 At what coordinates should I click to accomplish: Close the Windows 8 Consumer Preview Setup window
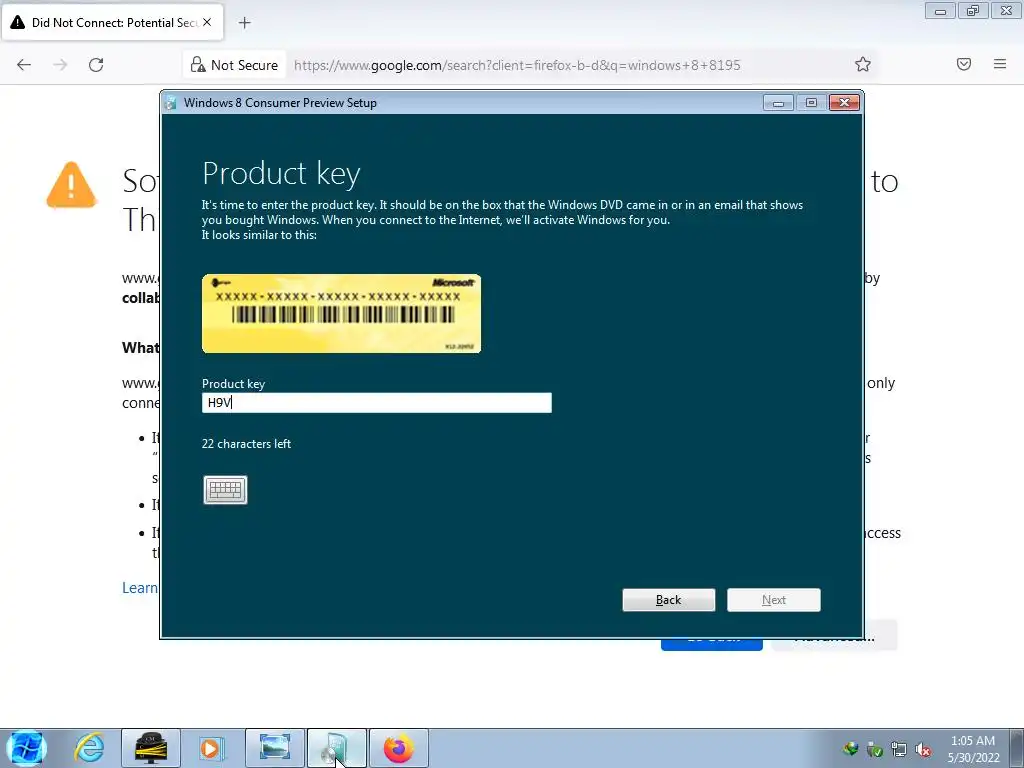coord(844,103)
